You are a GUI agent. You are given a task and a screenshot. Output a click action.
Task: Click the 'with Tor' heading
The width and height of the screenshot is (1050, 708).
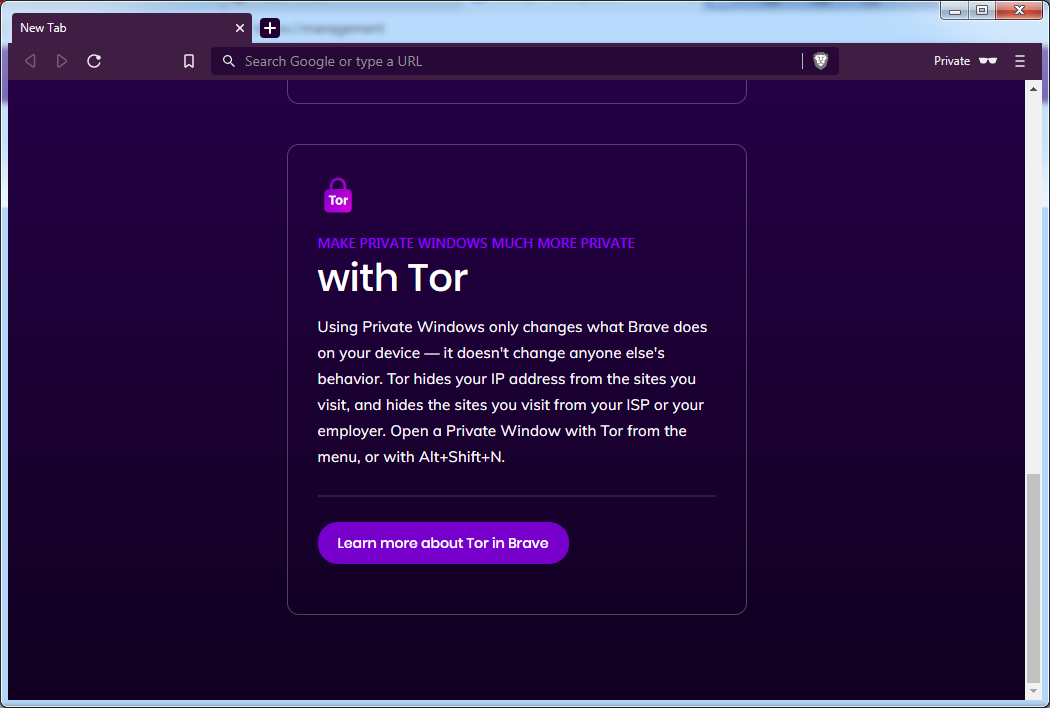392,277
